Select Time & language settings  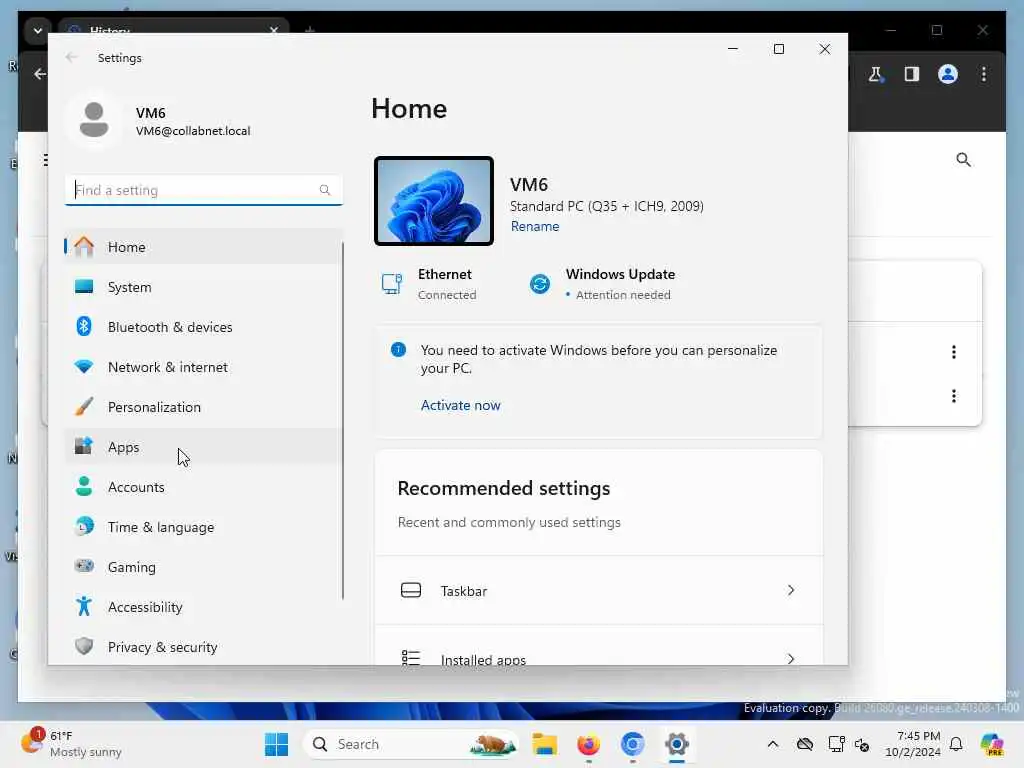[x=203, y=526]
